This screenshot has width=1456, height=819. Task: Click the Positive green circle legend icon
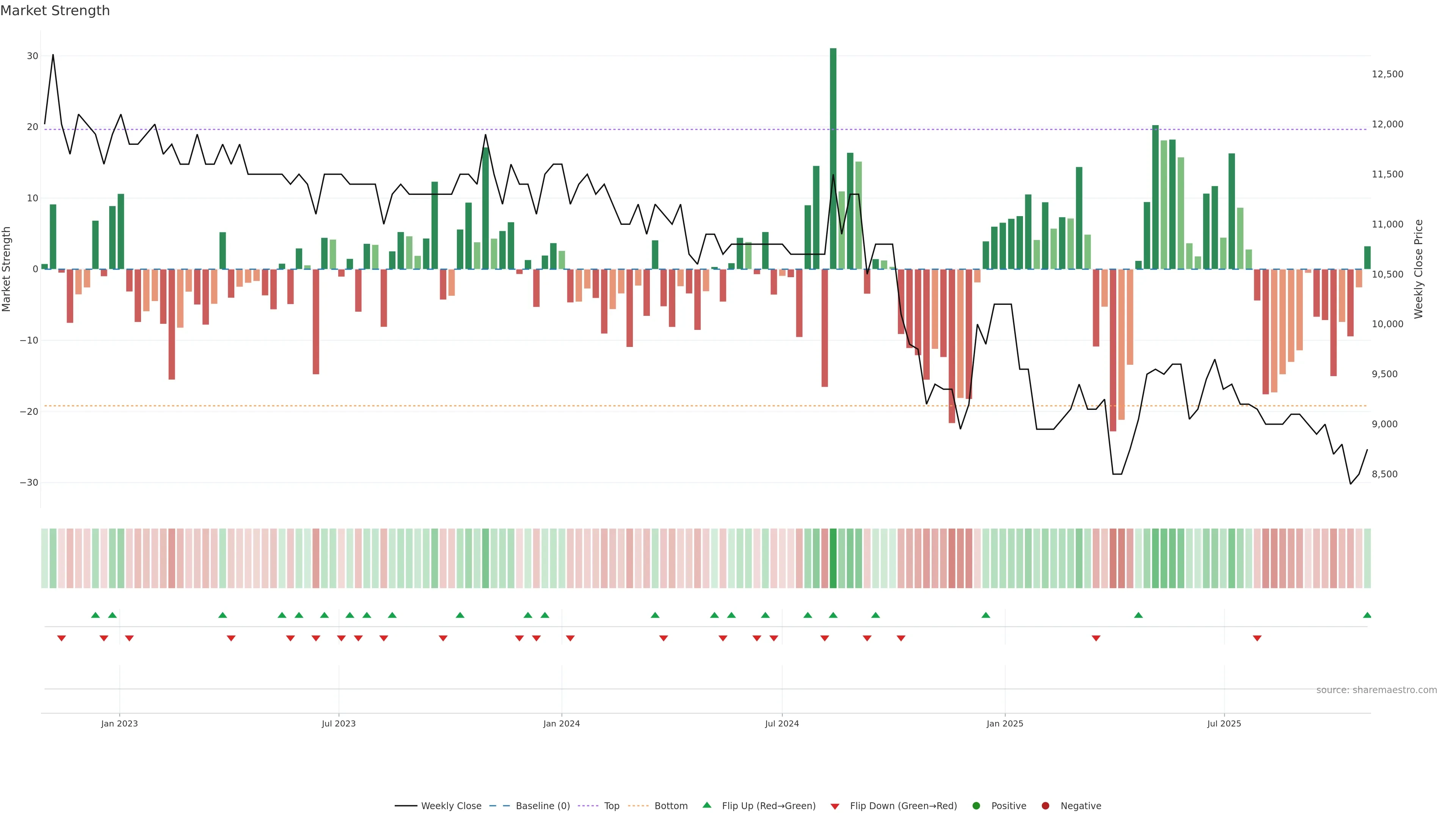976,805
